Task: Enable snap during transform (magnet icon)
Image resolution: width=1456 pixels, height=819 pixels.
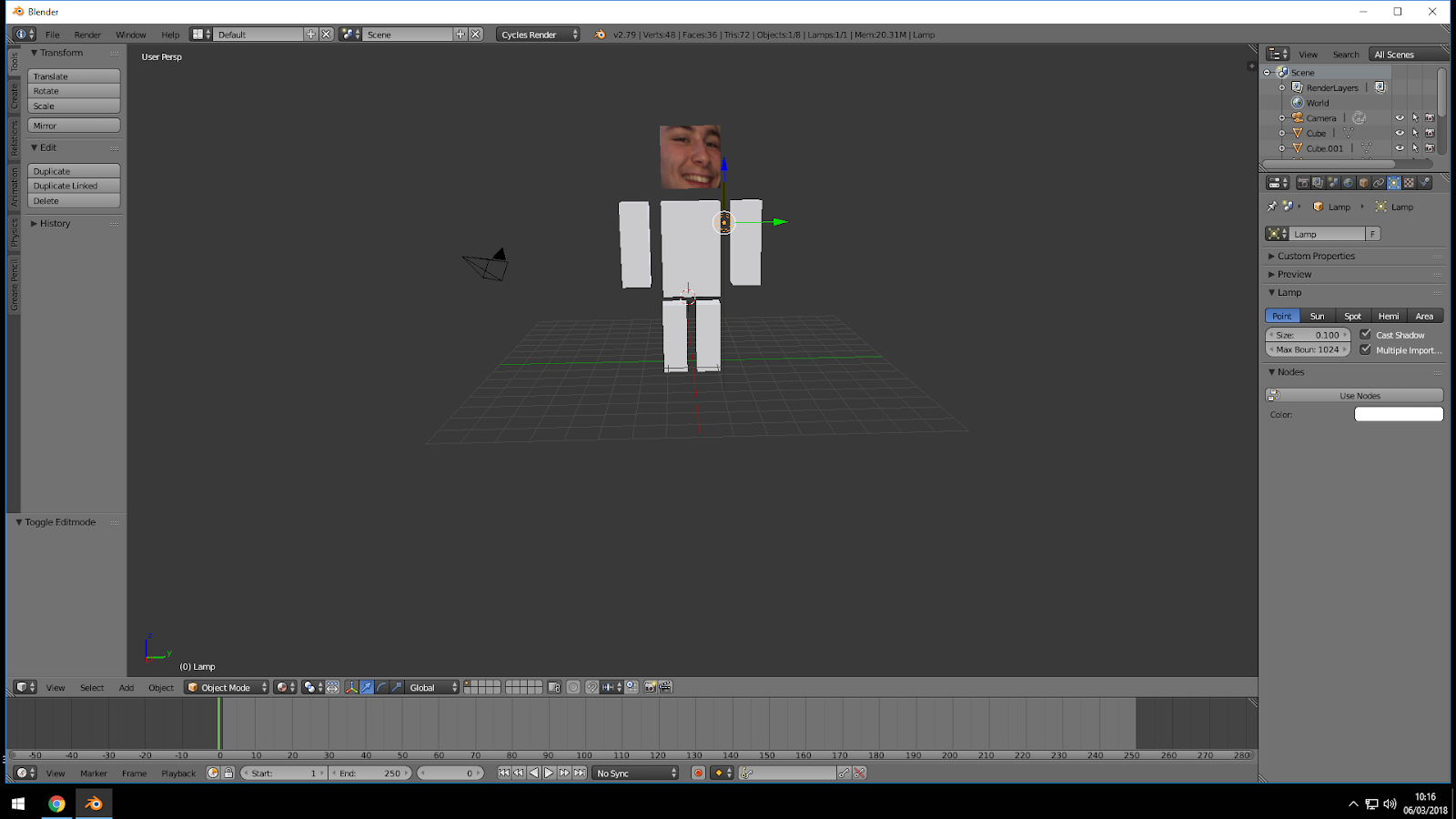Action: [x=591, y=687]
